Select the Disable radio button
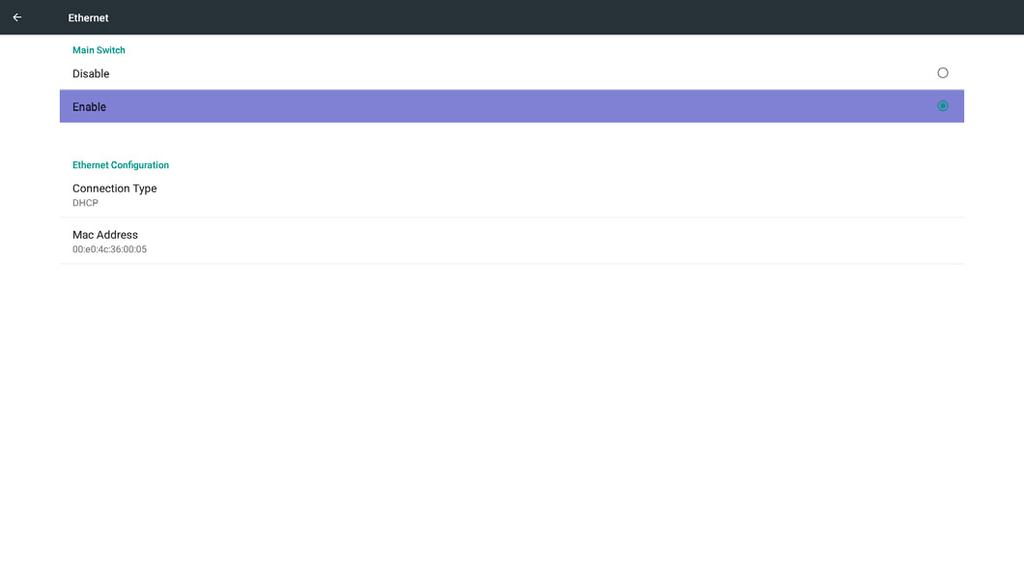Image resolution: width=1024 pixels, height=576 pixels. coord(942,73)
